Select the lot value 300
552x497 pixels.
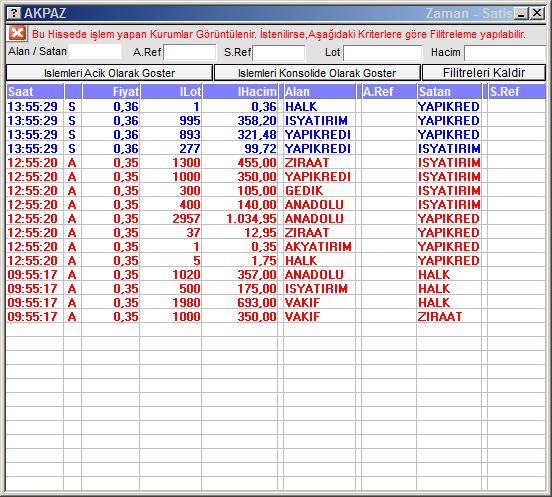coord(190,191)
